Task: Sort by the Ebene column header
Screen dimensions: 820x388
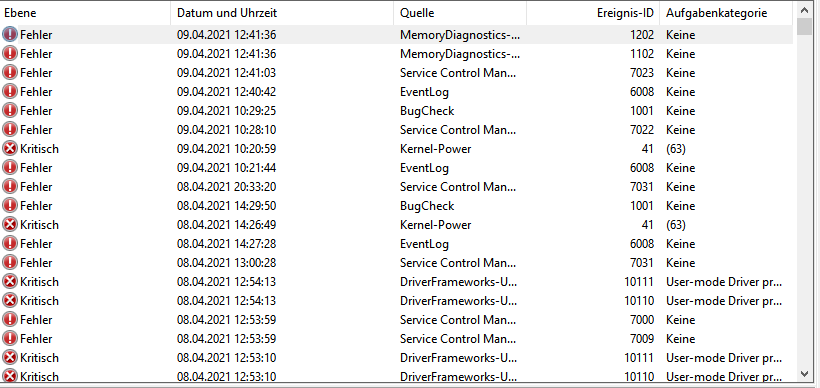Action: 85,13
